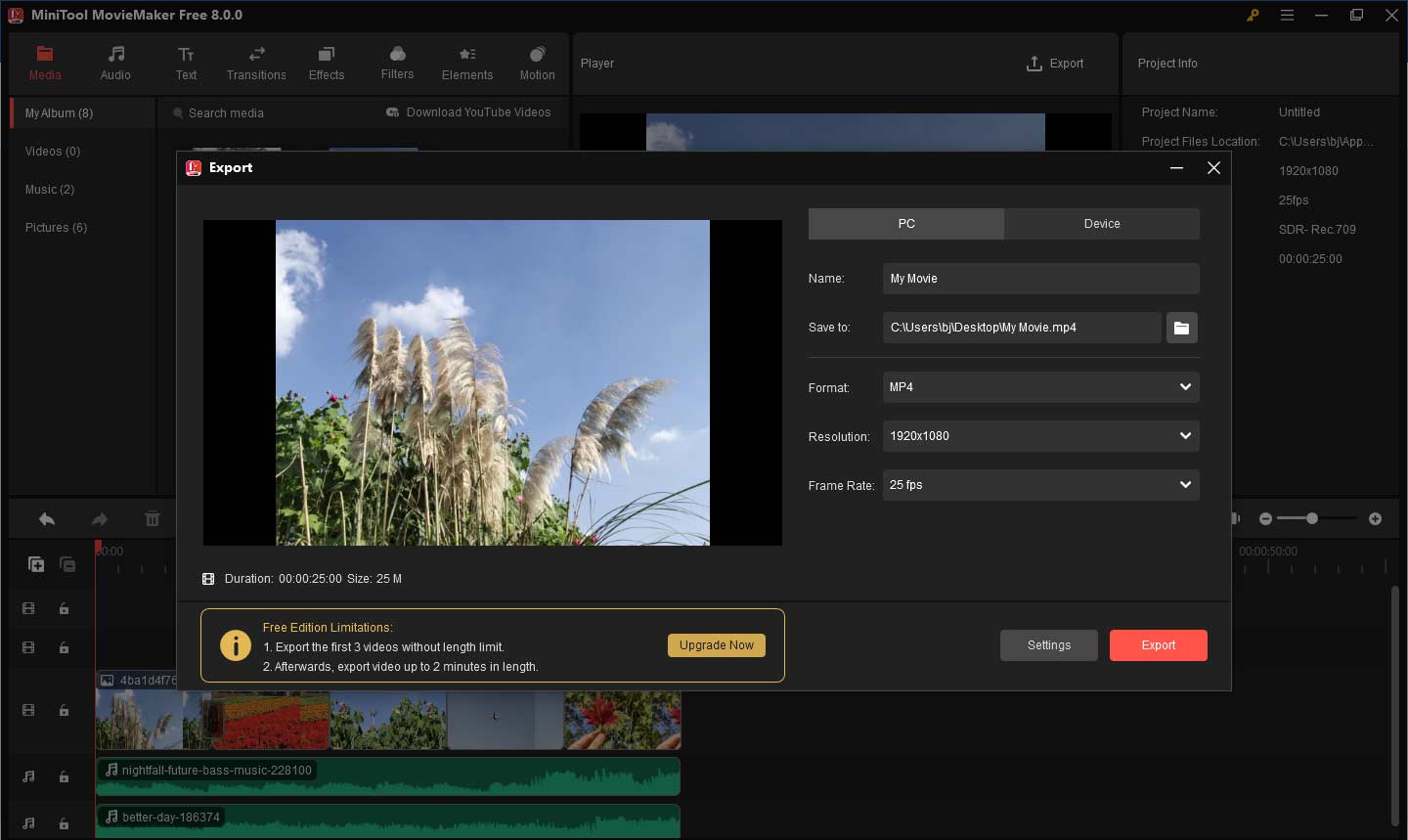Screen dimensions: 1408x840
Task: Select the Effects panel icon
Action: coord(326,63)
